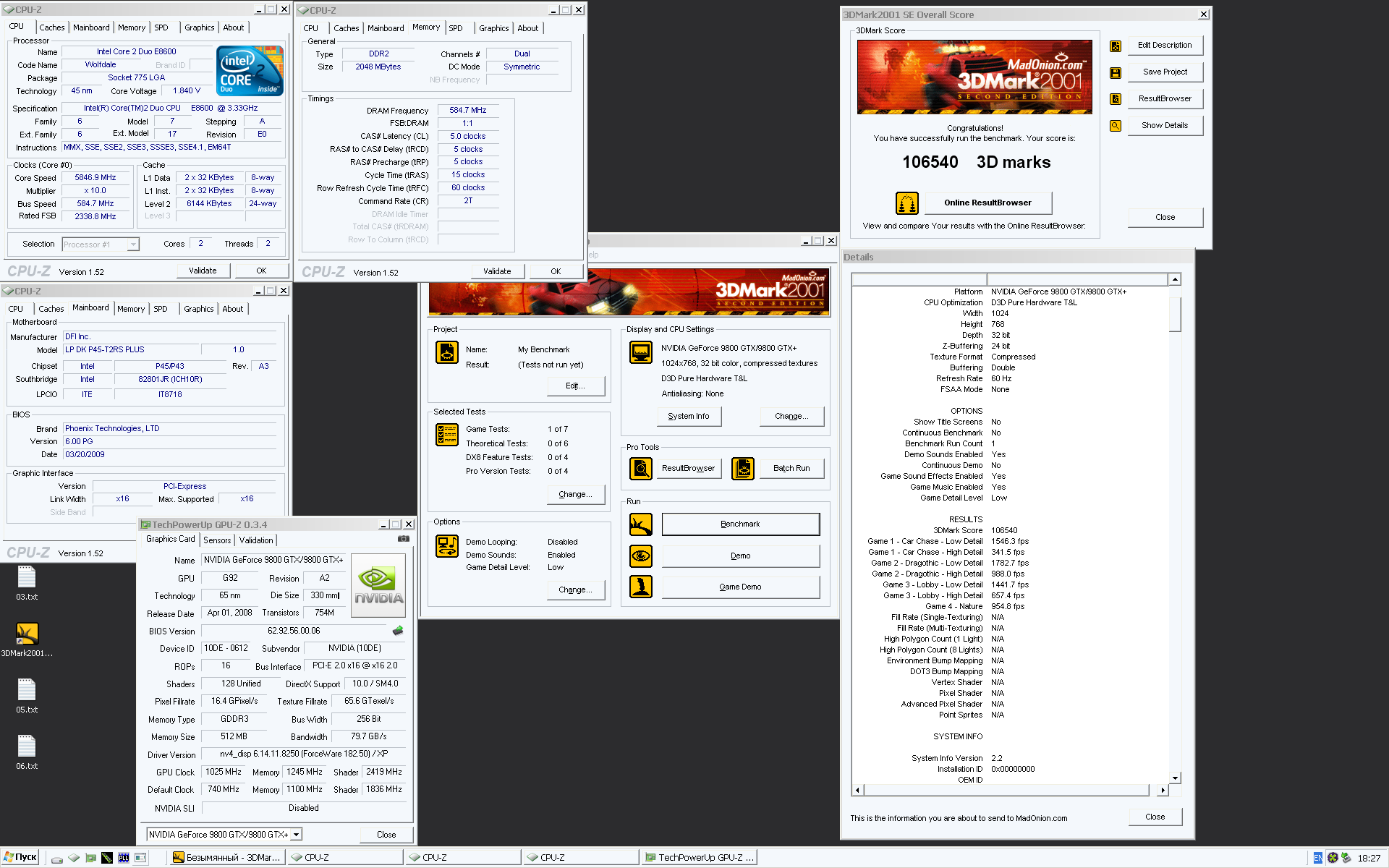Click the System Info button
This screenshot has width=1389, height=868.
[689, 416]
